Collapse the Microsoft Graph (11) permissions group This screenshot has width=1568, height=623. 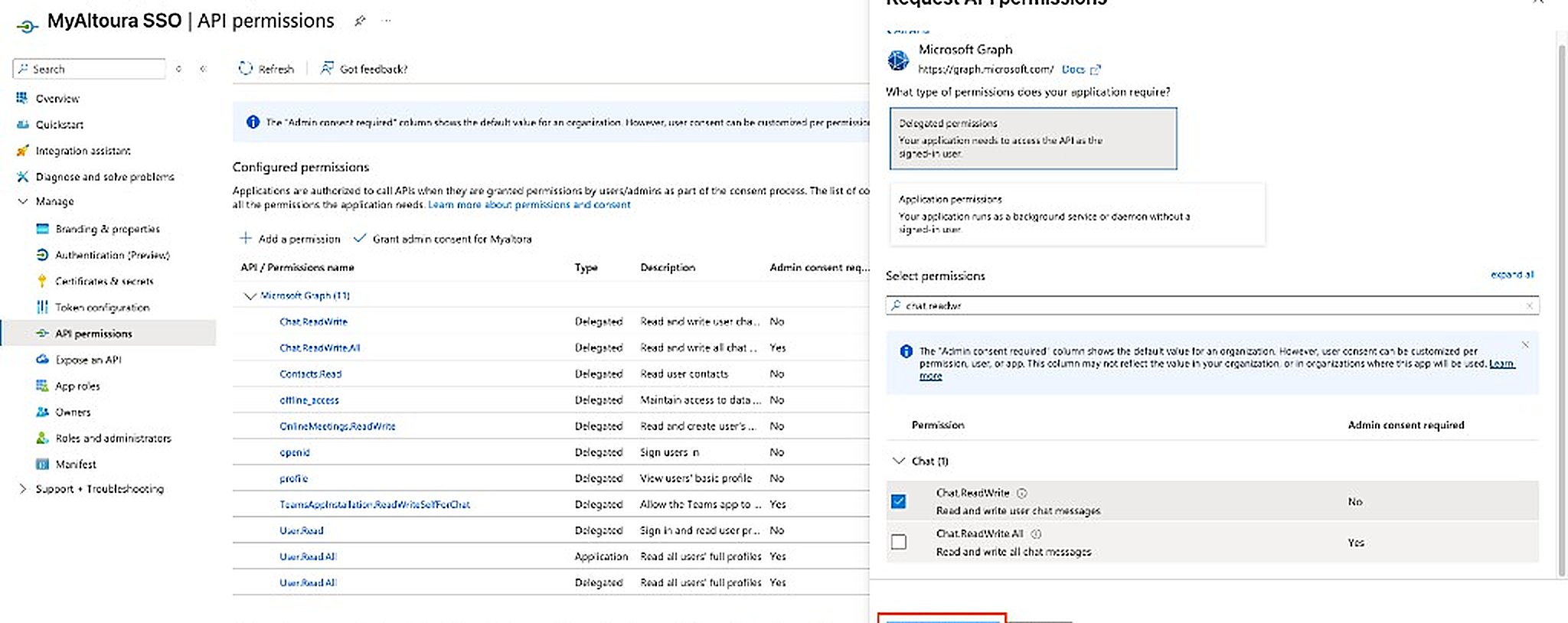250,295
